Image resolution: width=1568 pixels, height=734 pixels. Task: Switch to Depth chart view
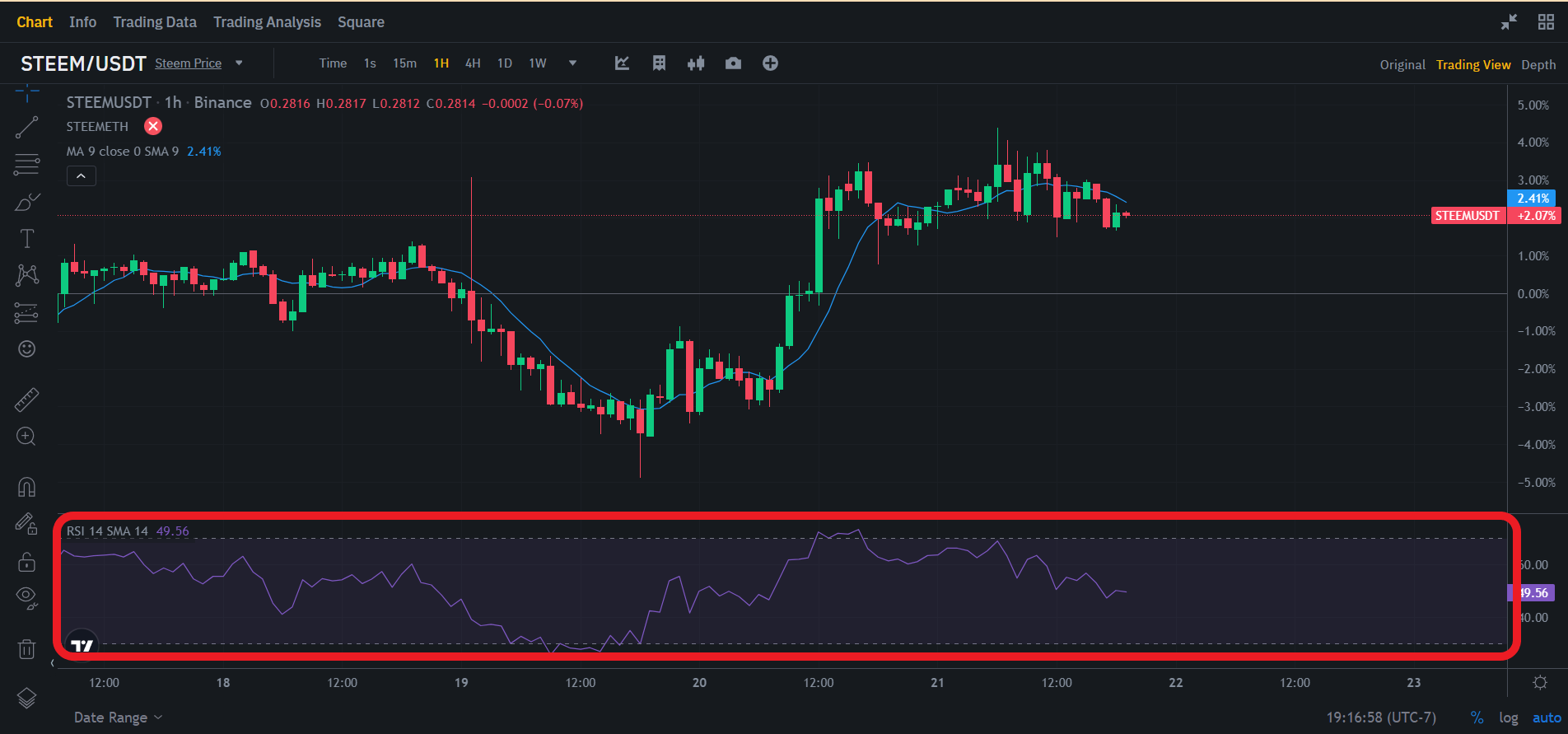click(1538, 64)
